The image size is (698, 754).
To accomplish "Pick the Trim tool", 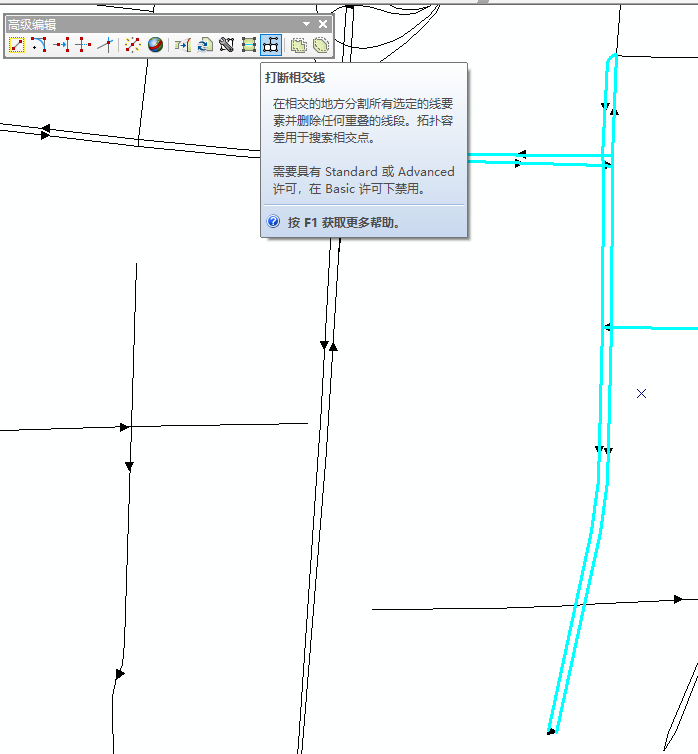I will point(83,45).
